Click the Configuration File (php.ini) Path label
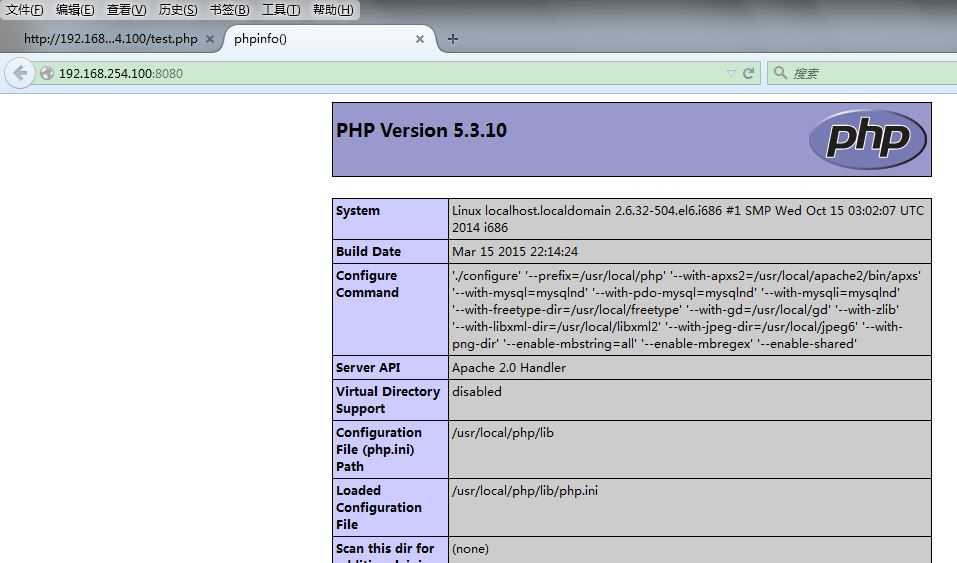 click(378, 449)
